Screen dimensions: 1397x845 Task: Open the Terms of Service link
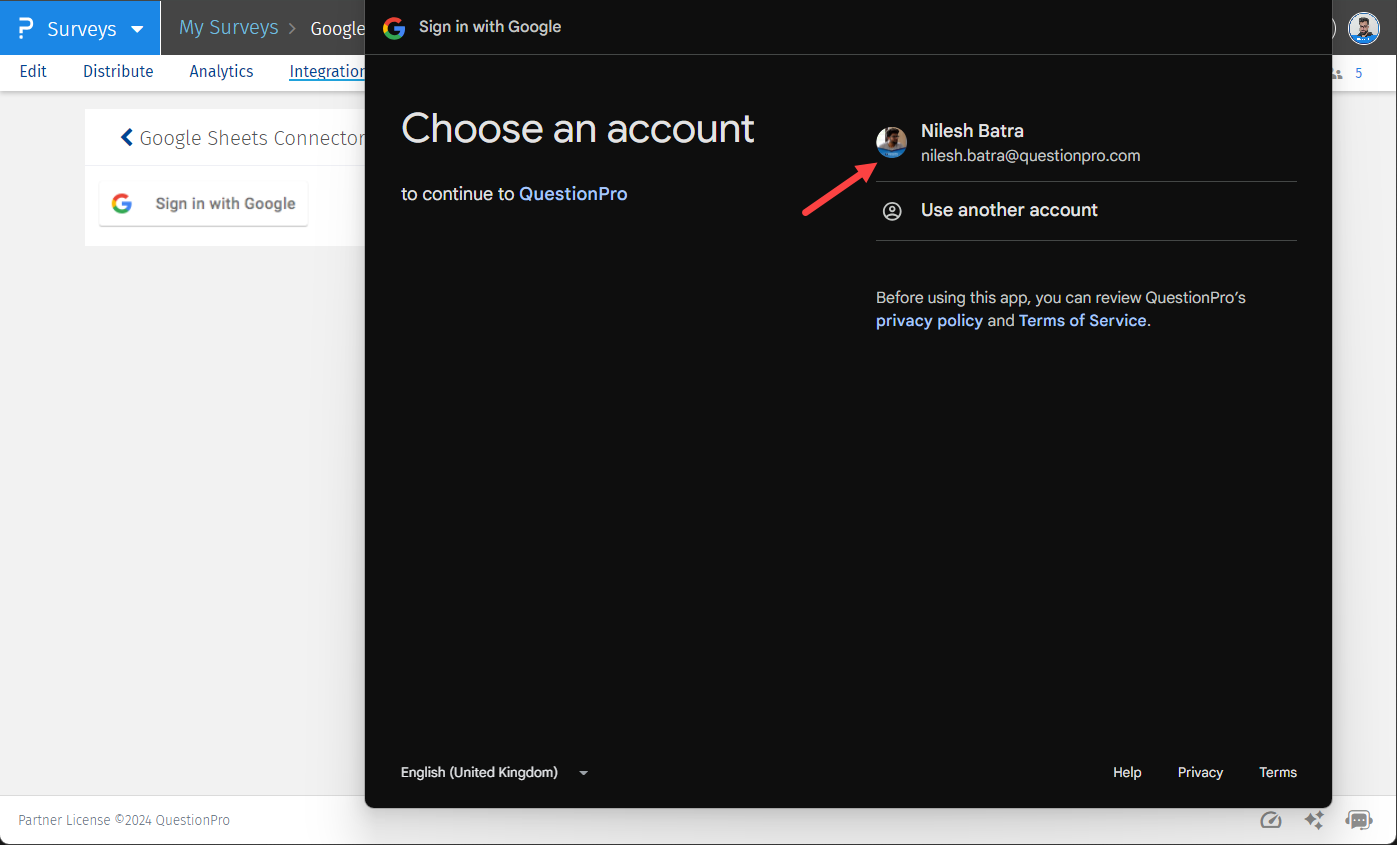[1082, 321]
